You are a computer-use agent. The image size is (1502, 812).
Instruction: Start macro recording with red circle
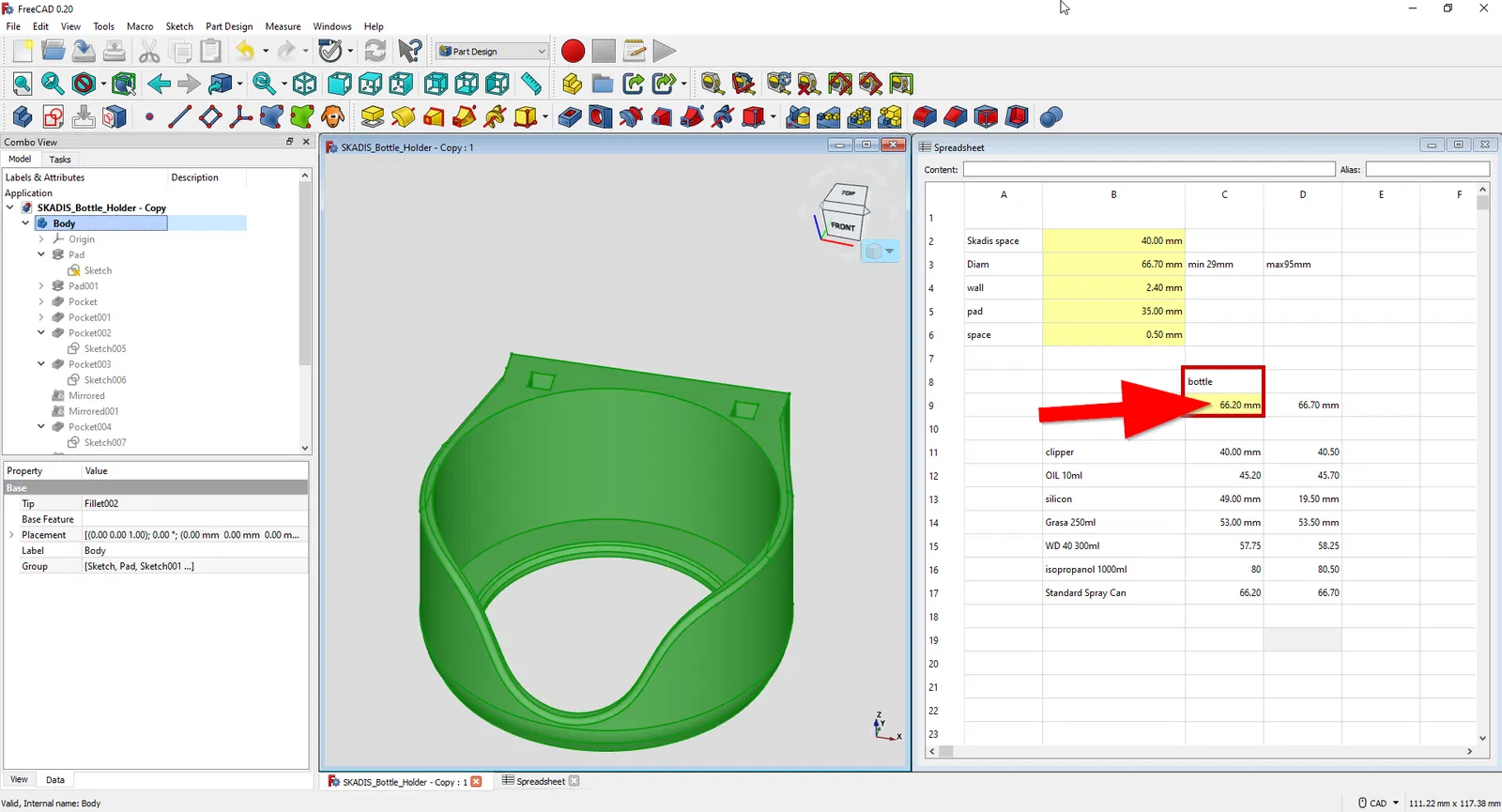(x=573, y=51)
